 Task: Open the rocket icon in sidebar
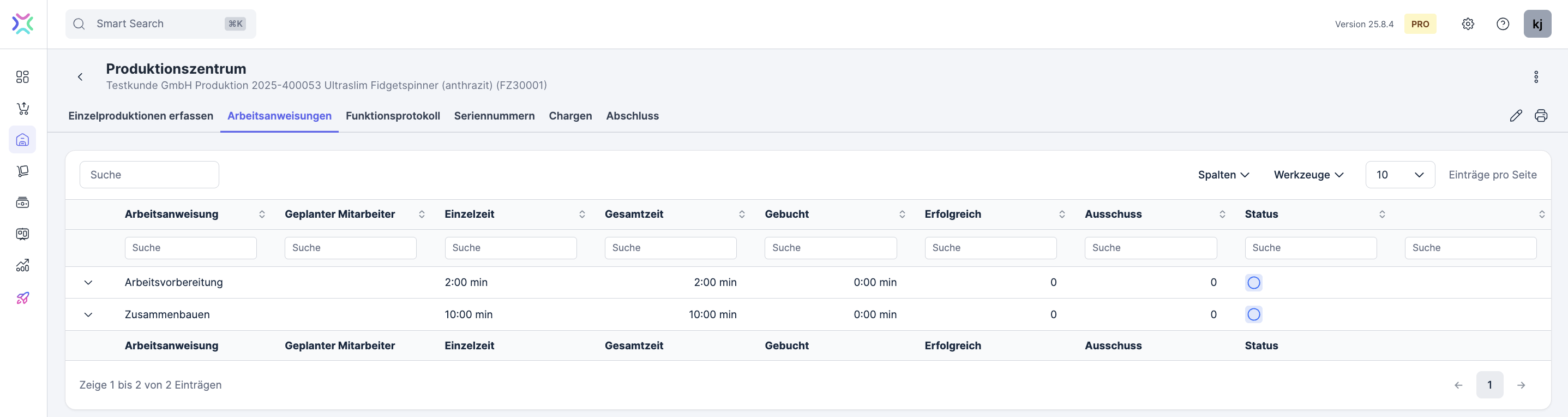tap(22, 297)
